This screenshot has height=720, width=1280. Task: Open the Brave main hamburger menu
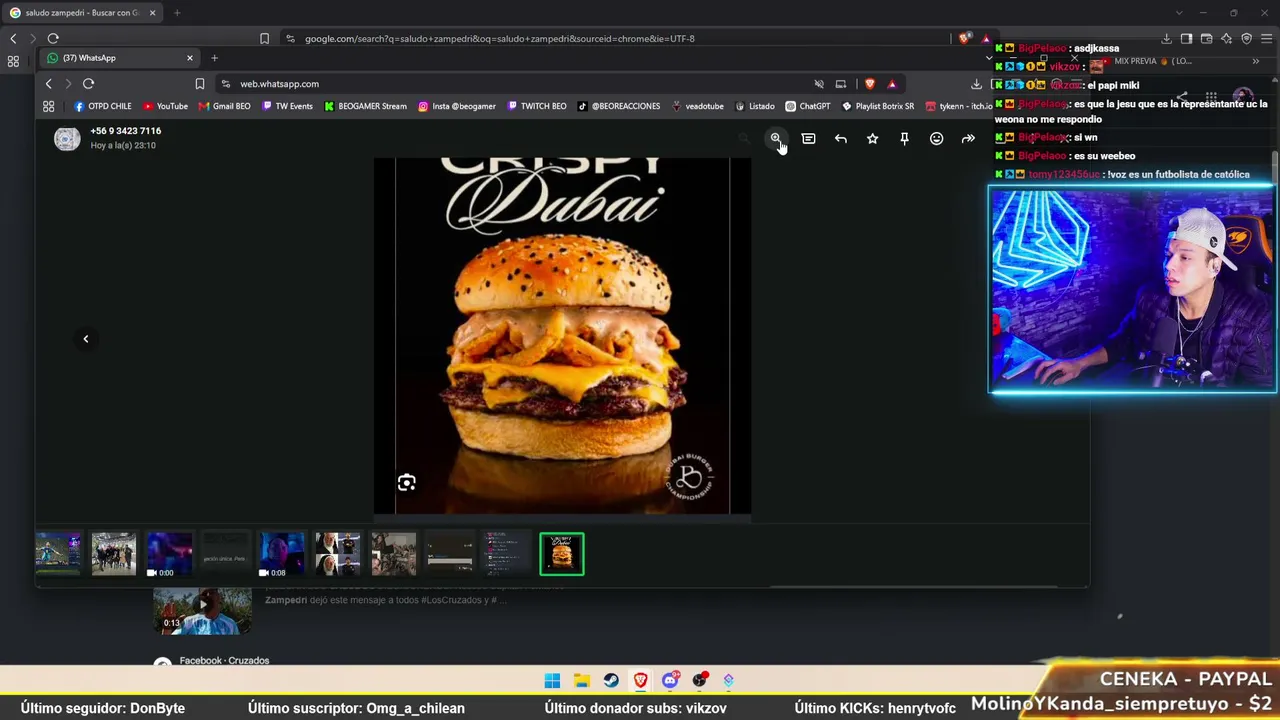coord(1267,39)
